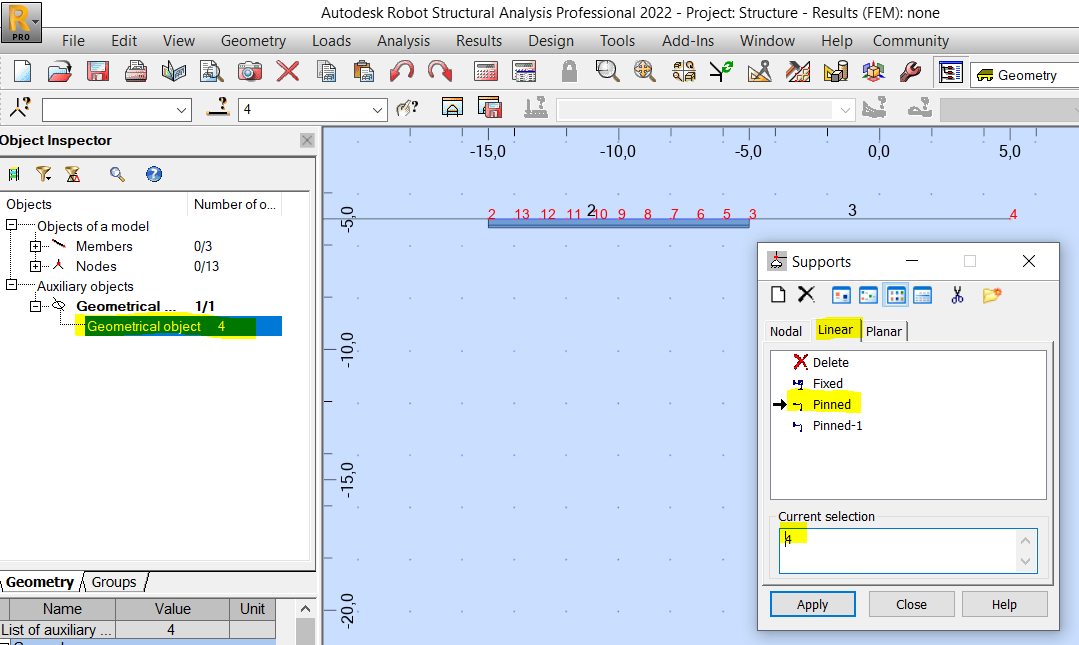This screenshot has width=1079, height=645.
Task: Click inside the Current selection field
Action: click(x=900, y=550)
